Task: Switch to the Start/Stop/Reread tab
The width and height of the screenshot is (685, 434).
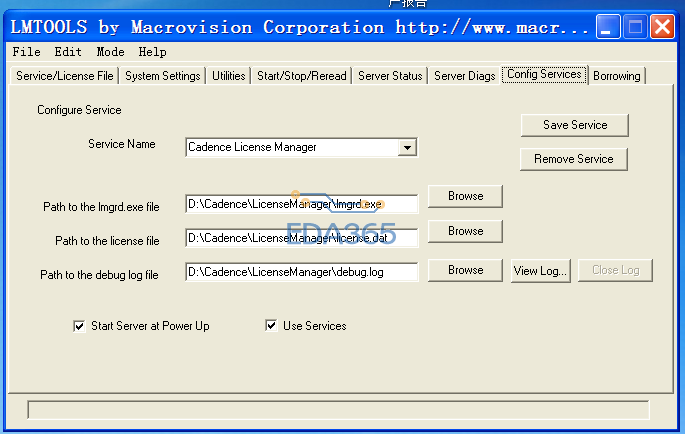Action: click(x=302, y=76)
